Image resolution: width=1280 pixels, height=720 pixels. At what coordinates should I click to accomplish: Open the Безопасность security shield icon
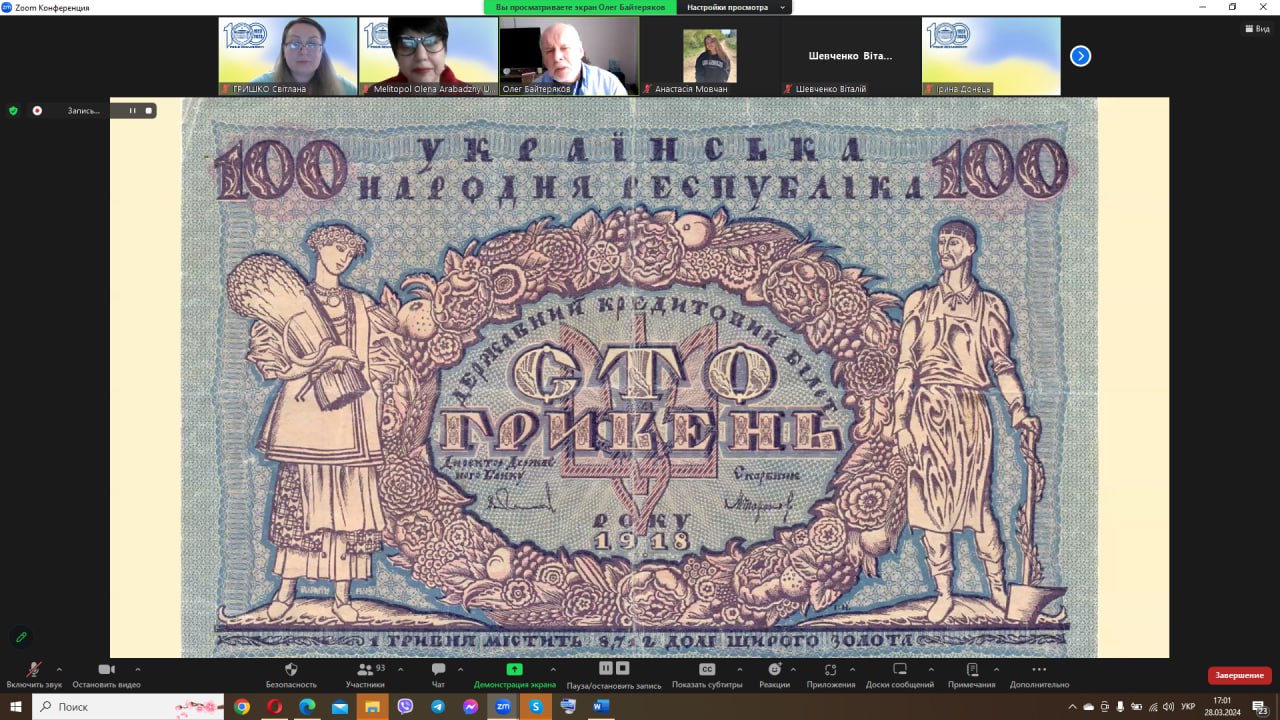[291, 670]
